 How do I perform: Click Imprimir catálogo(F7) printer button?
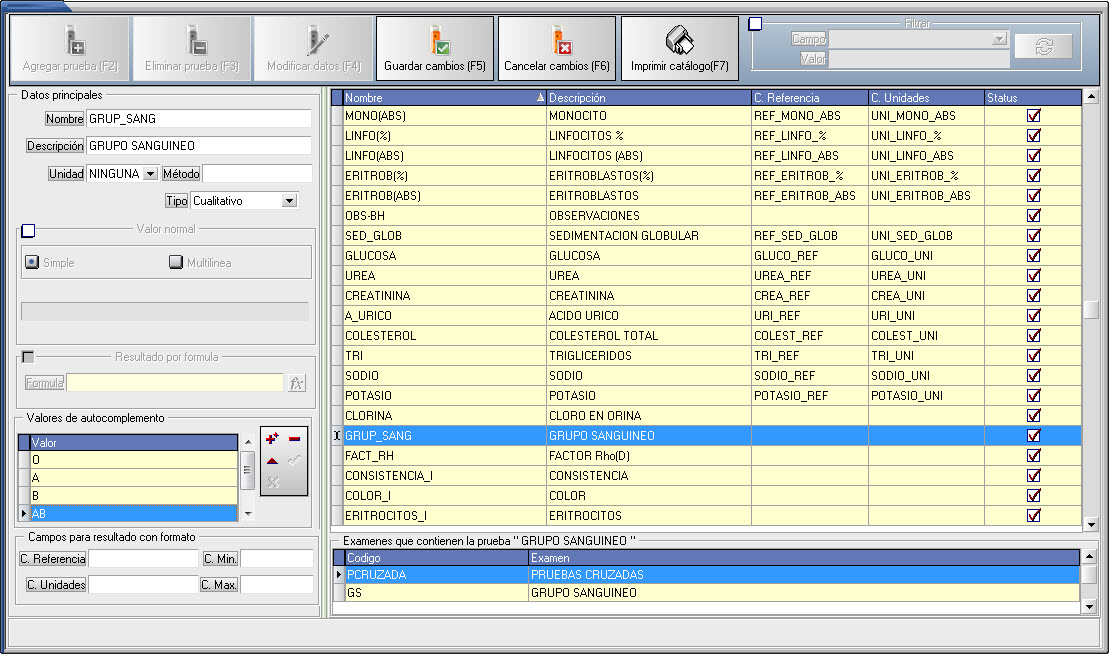pyautogui.click(x=680, y=48)
